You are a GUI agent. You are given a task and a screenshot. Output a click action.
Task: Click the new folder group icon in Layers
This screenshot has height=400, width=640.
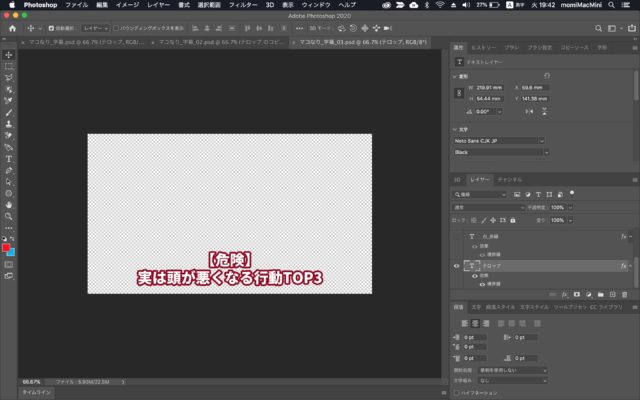click(601, 295)
